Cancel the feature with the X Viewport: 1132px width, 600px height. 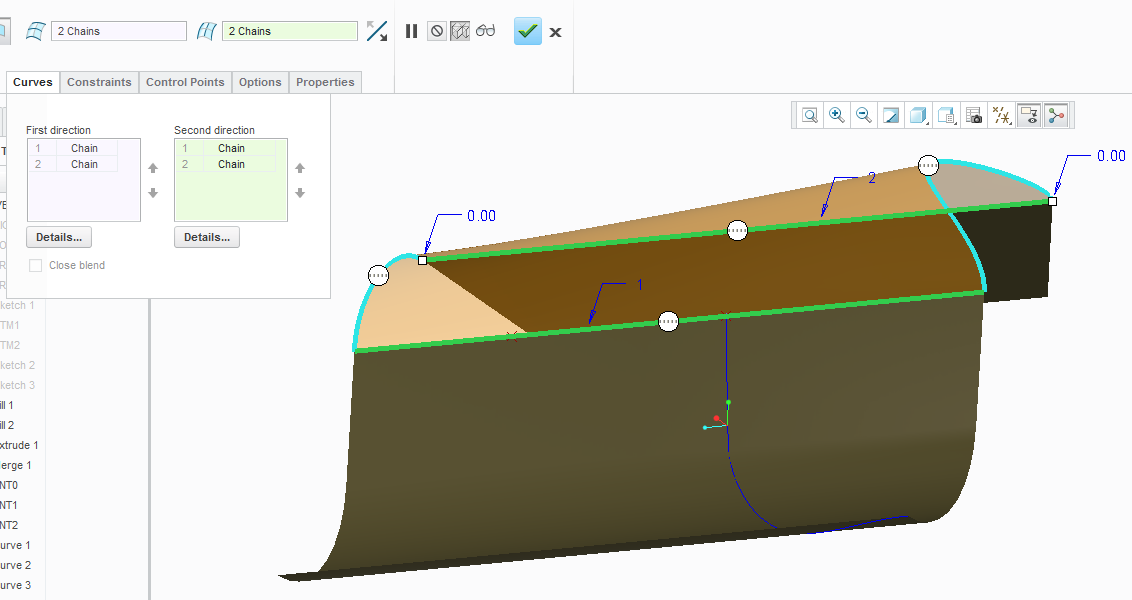pyautogui.click(x=555, y=32)
